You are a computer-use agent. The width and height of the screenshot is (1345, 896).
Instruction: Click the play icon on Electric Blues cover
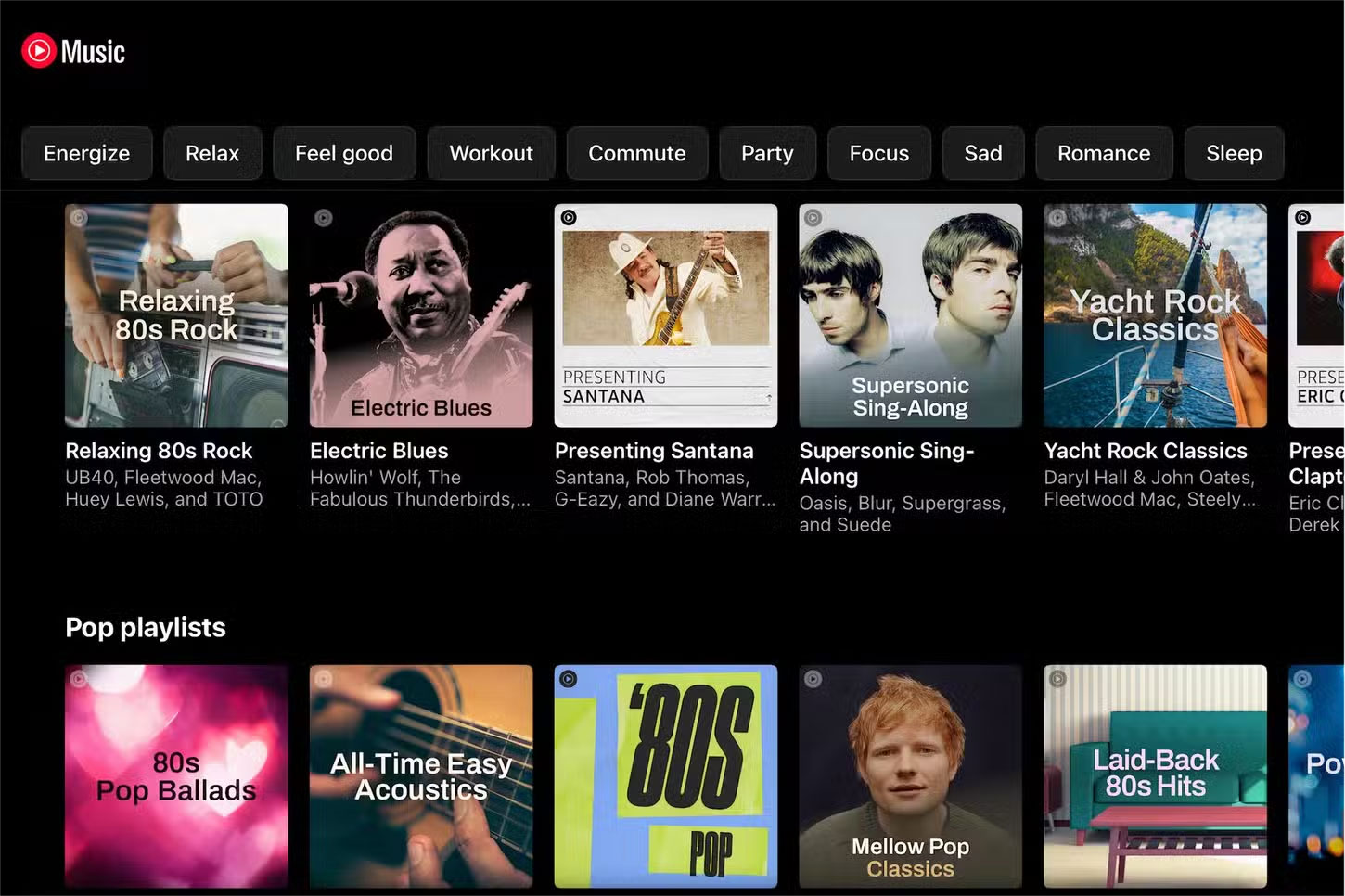tap(323, 217)
